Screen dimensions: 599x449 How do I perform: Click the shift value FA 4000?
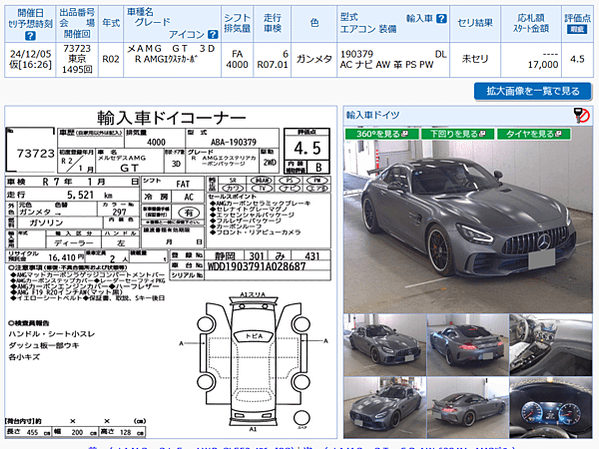click(237, 59)
